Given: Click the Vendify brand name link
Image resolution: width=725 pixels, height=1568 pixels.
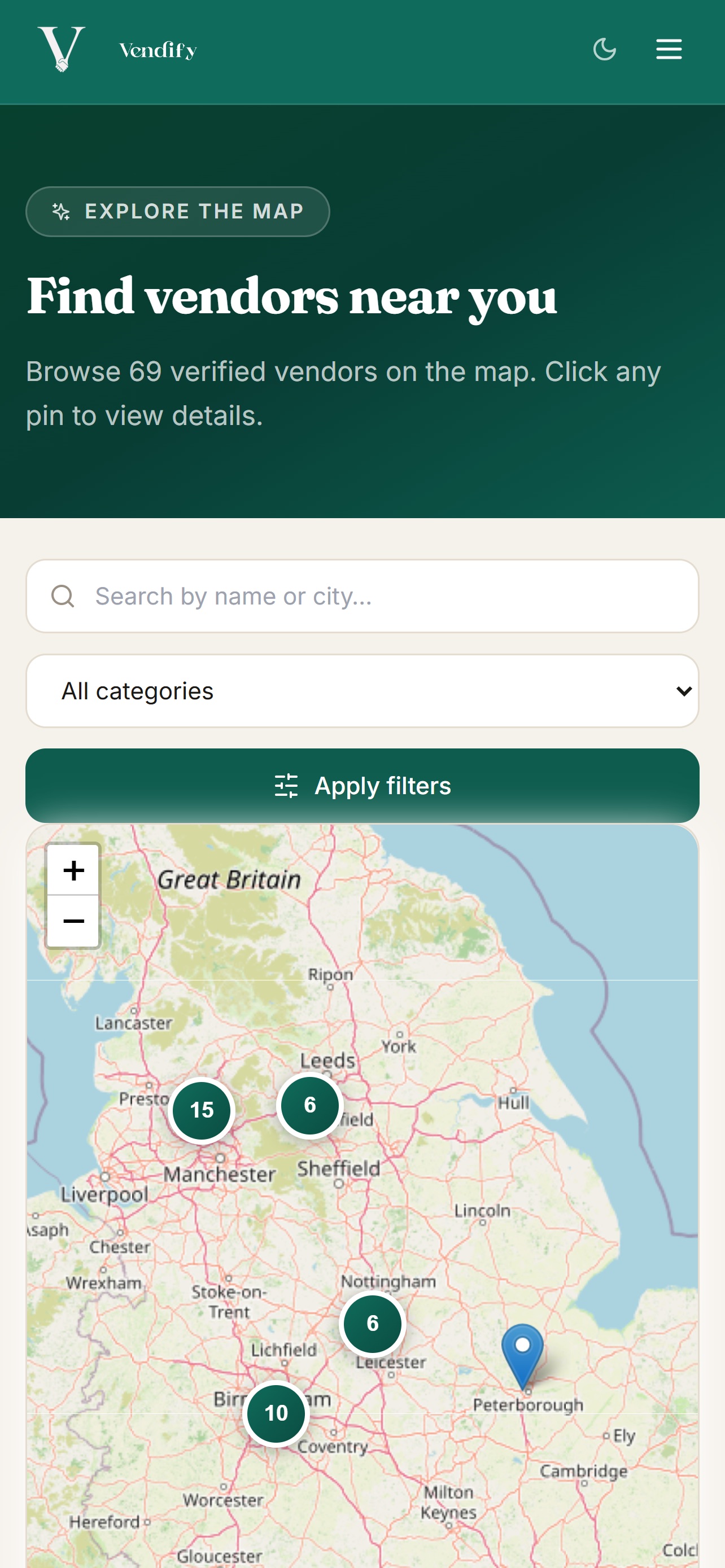Looking at the screenshot, I should click(x=158, y=50).
